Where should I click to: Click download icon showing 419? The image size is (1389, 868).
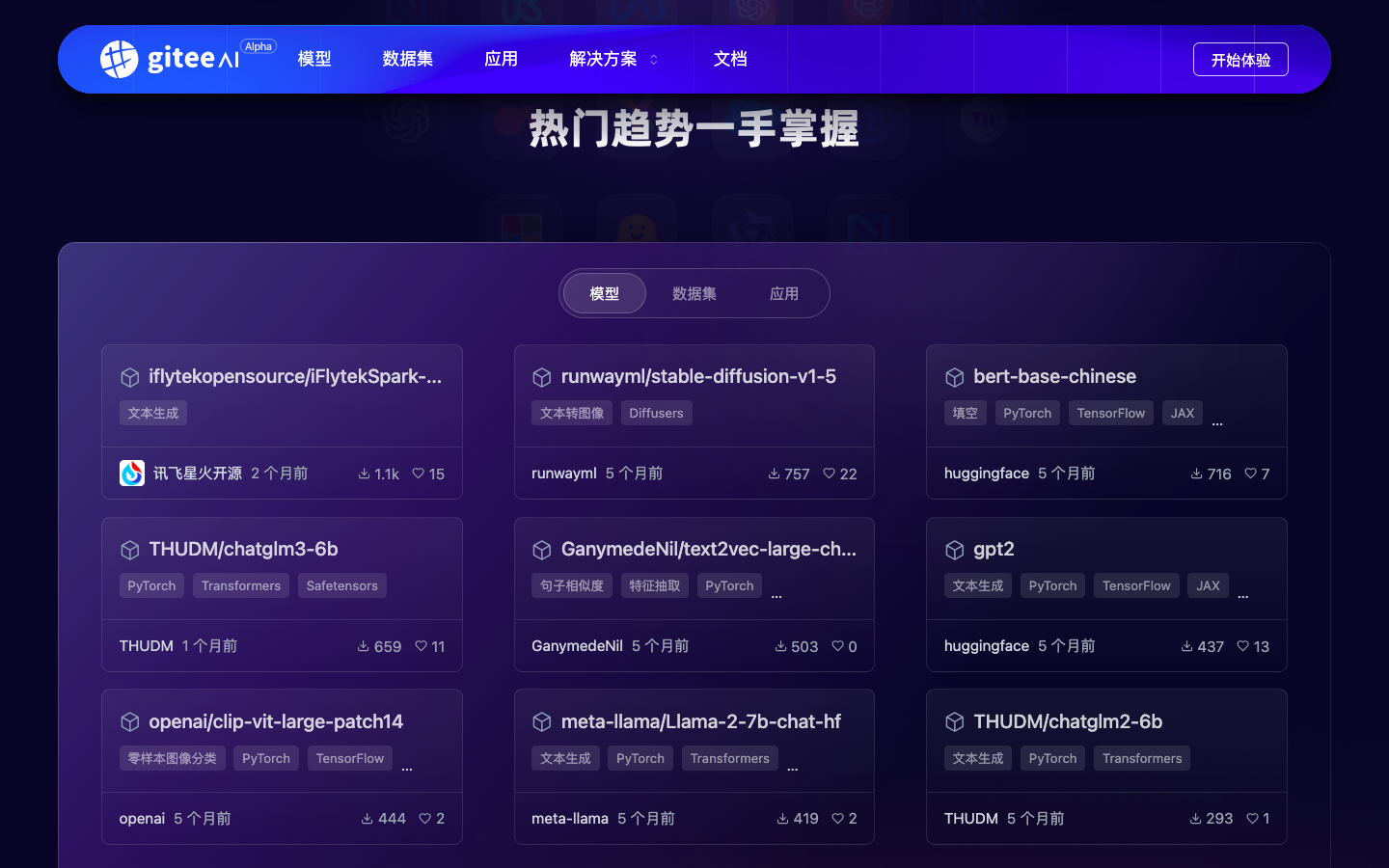(x=783, y=819)
